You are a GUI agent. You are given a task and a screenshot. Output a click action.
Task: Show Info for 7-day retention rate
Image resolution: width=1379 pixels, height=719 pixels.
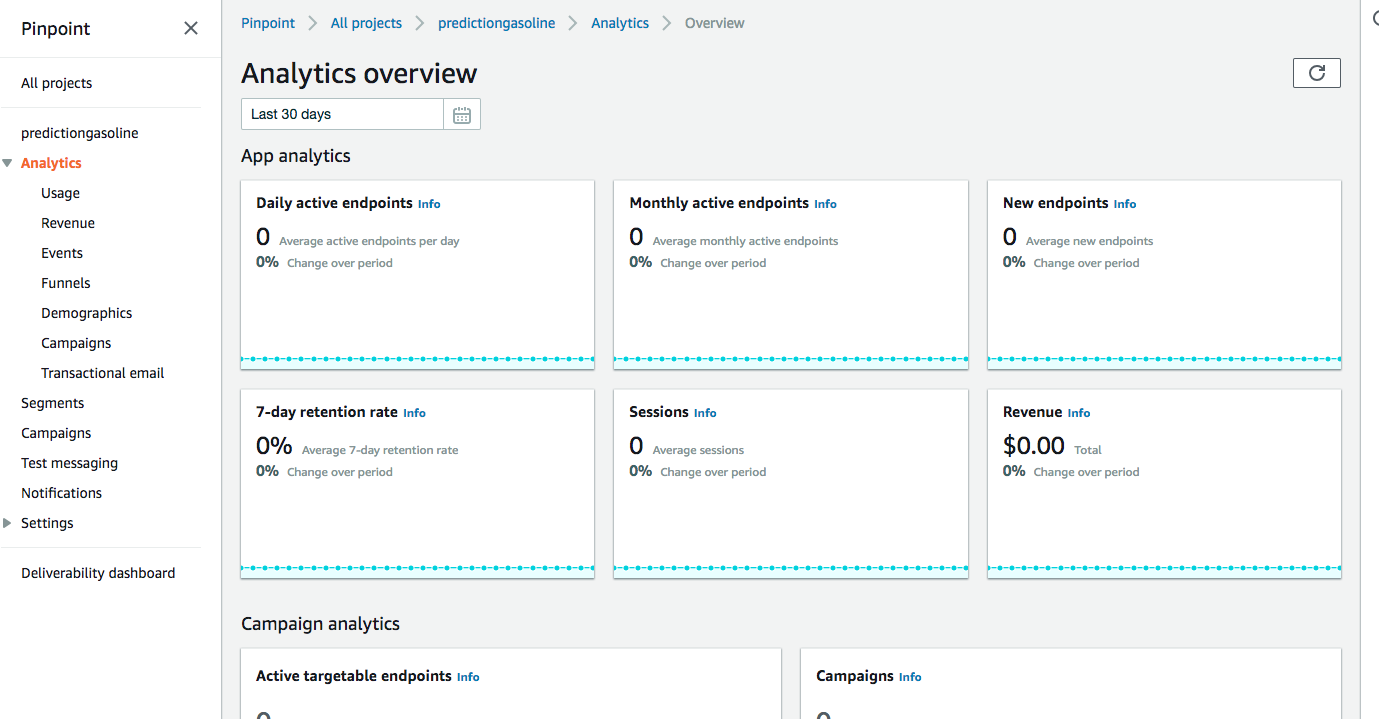414,413
